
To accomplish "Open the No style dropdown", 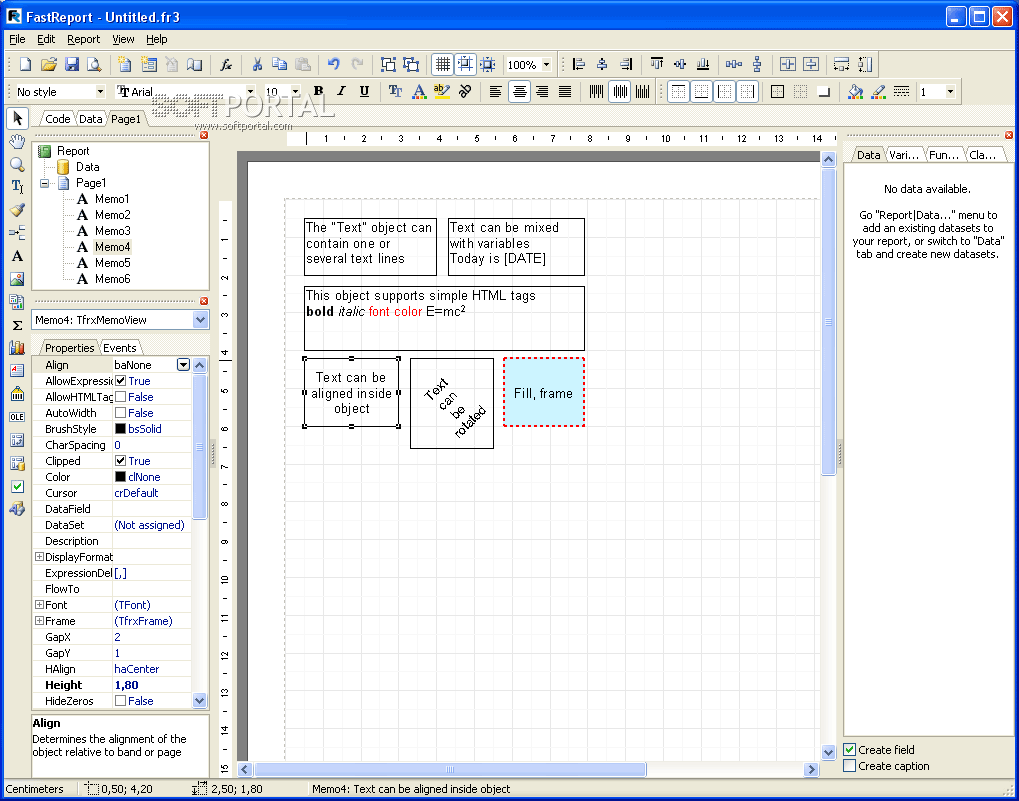I will tap(100, 92).
